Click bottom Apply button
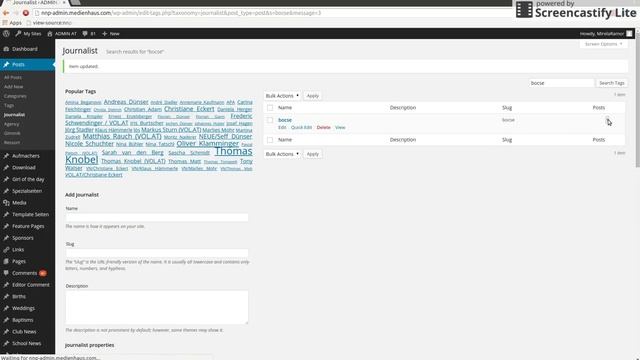The height and width of the screenshot is (360, 640). [312, 154]
